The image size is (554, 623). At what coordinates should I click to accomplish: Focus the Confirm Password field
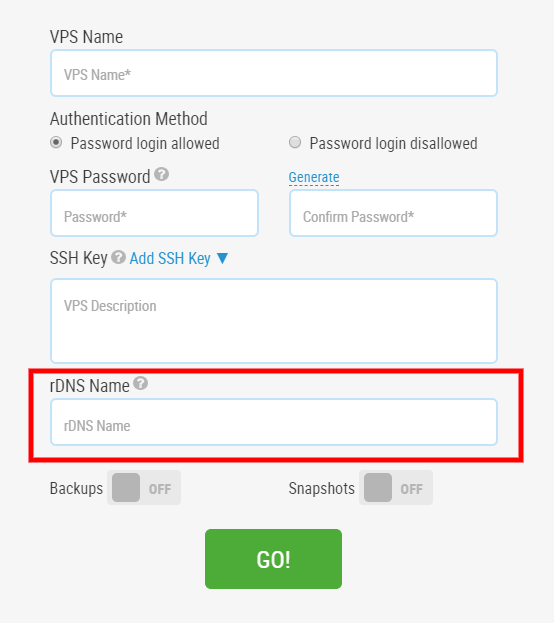(393, 213)
